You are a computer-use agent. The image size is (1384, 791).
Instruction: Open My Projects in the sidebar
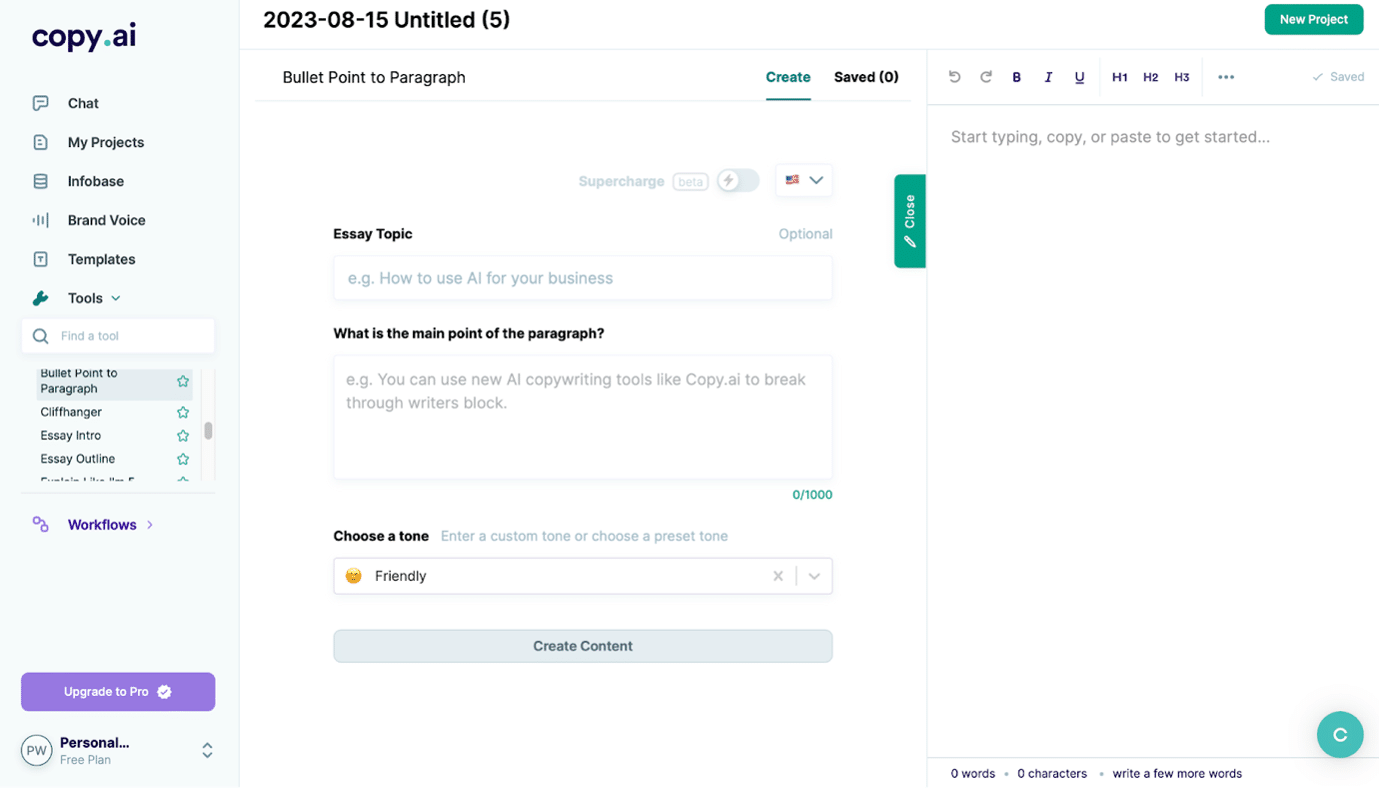[105, 142]
